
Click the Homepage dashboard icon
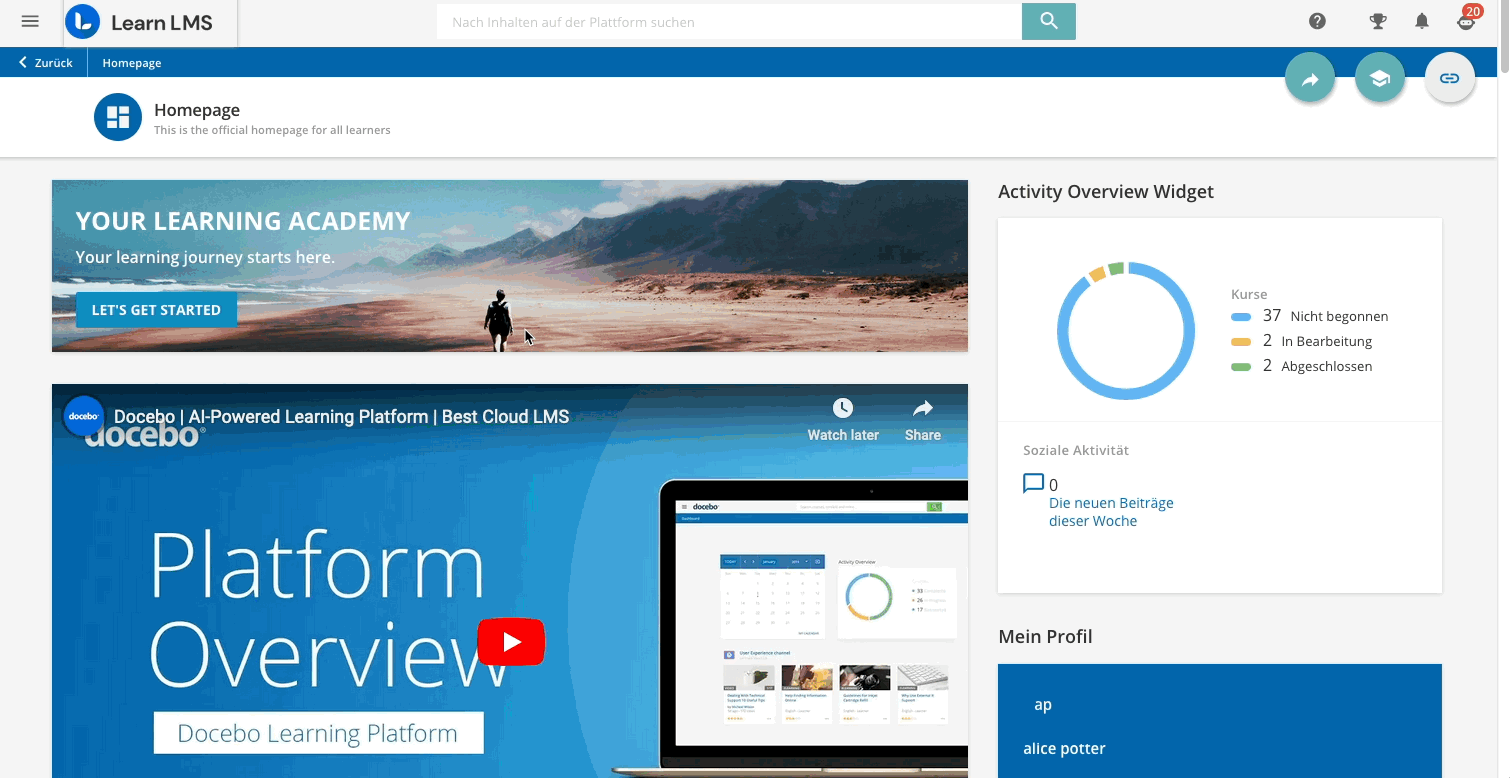[118, 117]
